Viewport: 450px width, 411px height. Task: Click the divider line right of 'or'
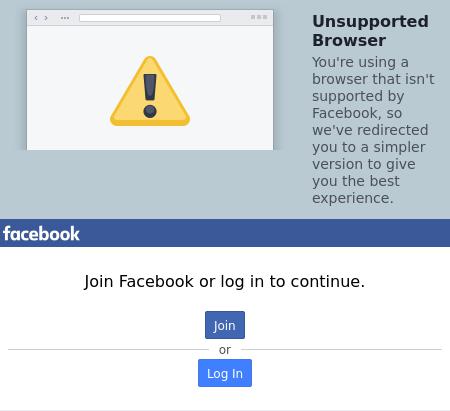coord(341,350)
